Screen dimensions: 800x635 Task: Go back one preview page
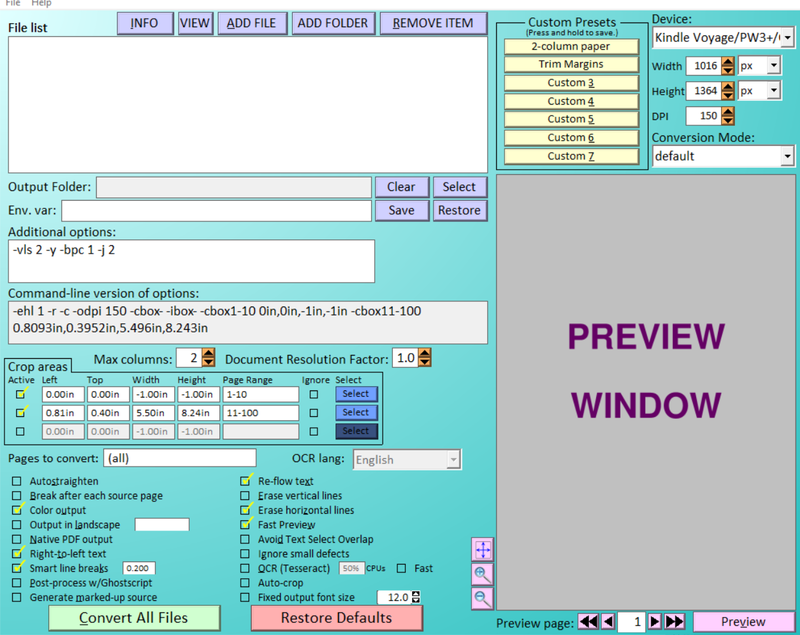tap(606, 621)
